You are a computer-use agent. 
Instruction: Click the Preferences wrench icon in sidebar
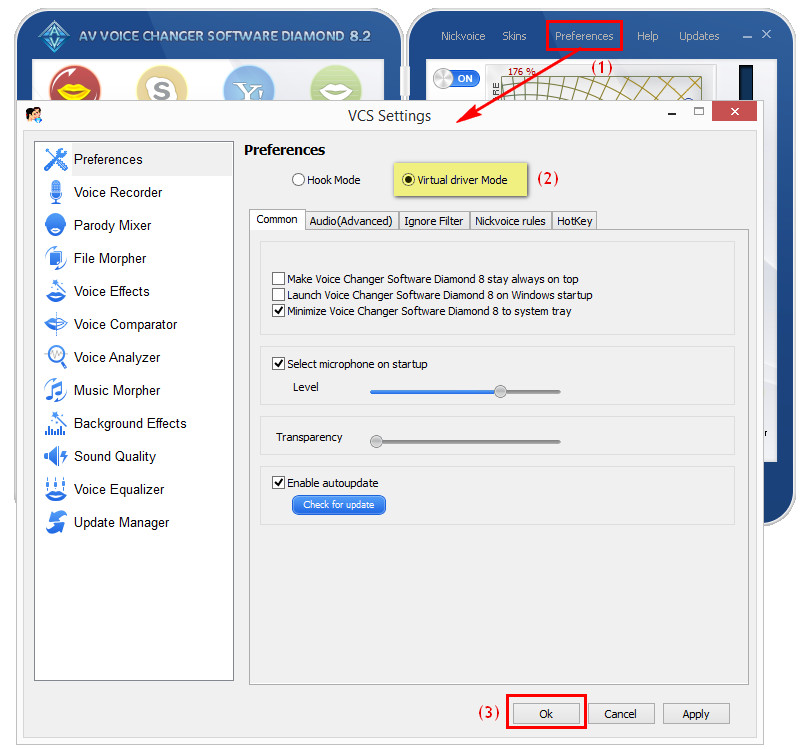pyautogui.click(x=55, y=159)
